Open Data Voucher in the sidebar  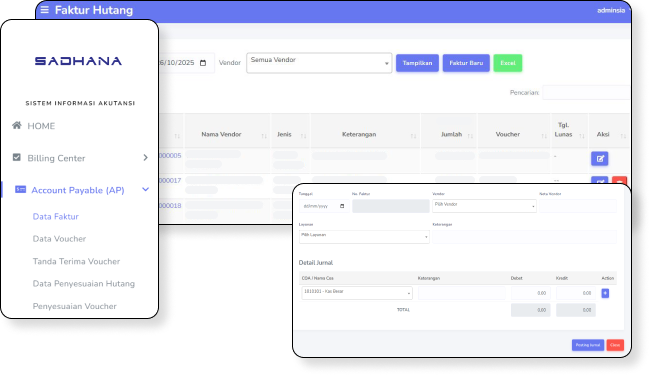point(59,239)
